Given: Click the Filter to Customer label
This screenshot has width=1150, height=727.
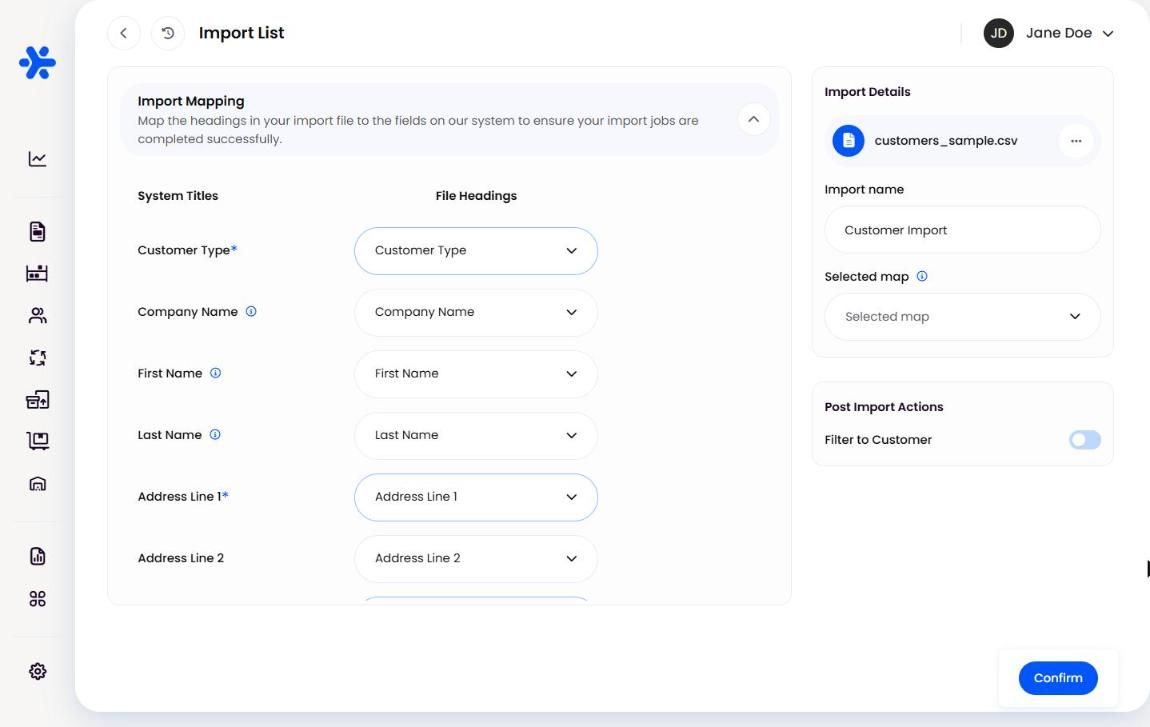Looking at the screenshot, I should pos(878,440).
